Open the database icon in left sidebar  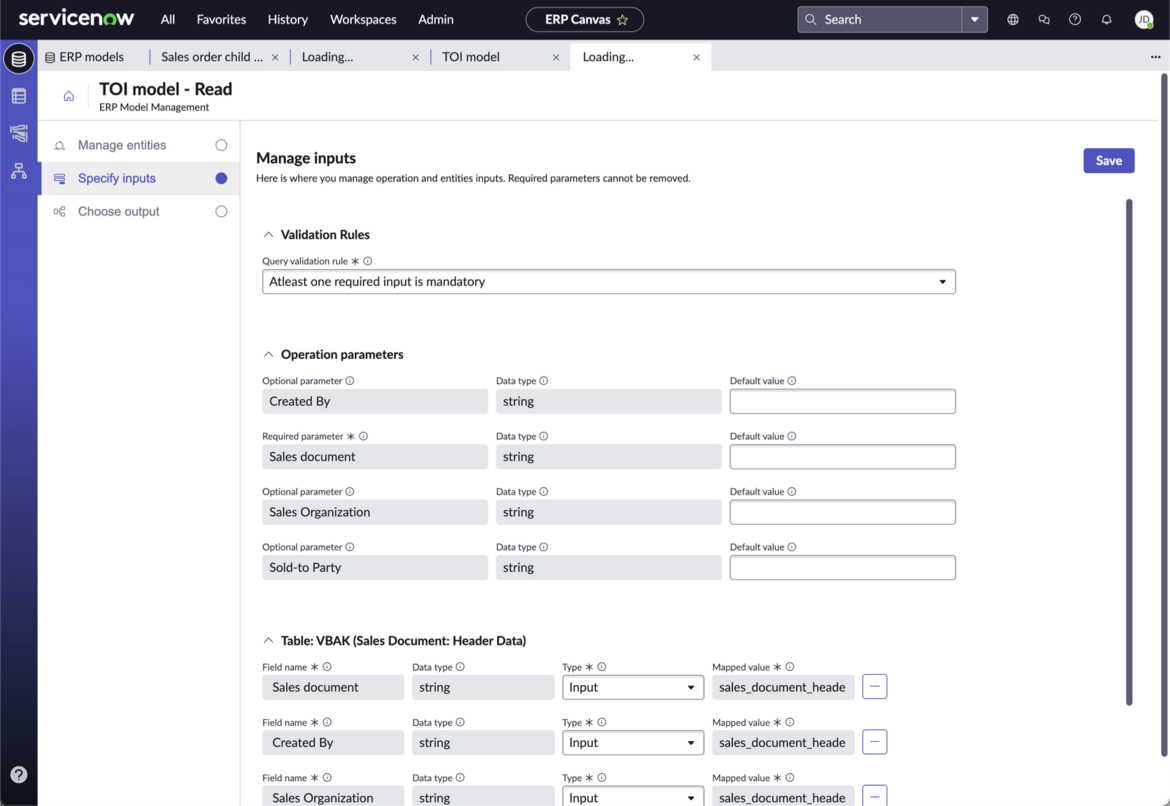19,59
